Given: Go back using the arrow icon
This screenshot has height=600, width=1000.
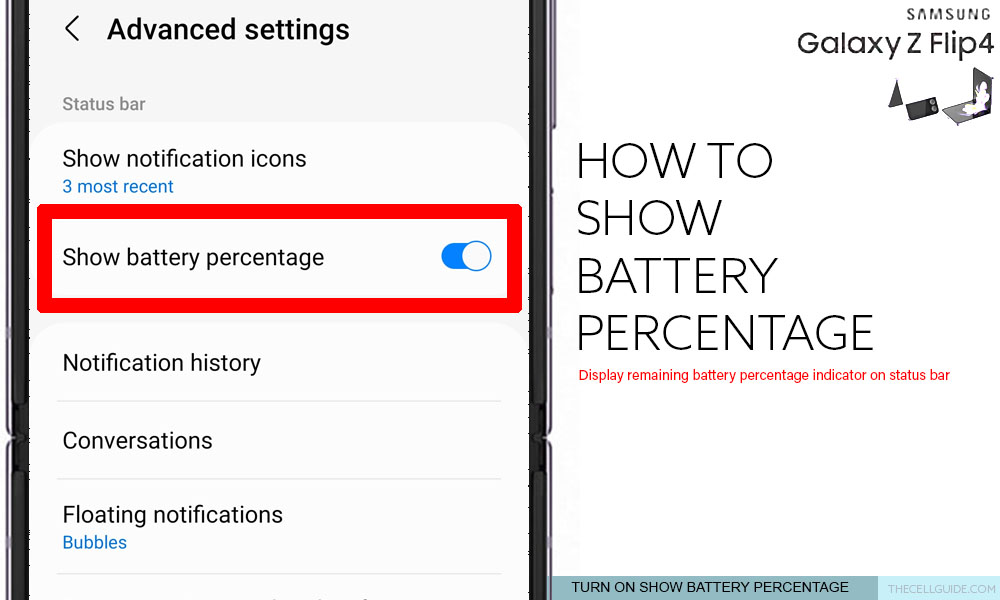Looking at the screenshot, I should 72,29.
